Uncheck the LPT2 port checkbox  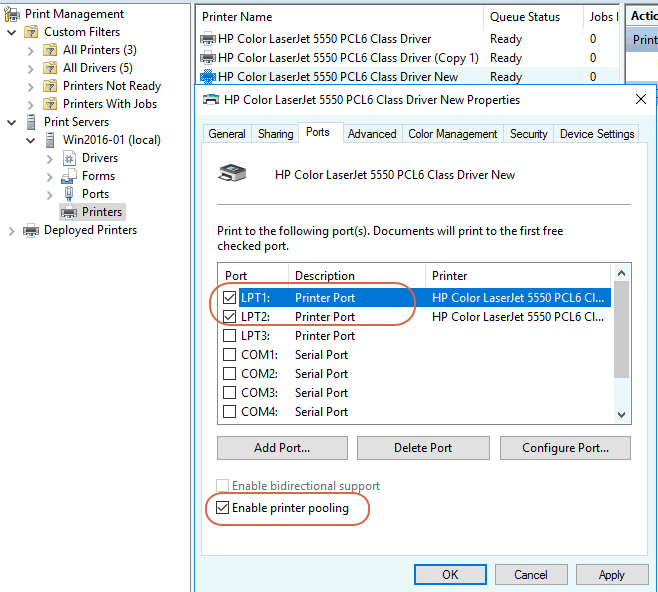[x=230, y=317]
